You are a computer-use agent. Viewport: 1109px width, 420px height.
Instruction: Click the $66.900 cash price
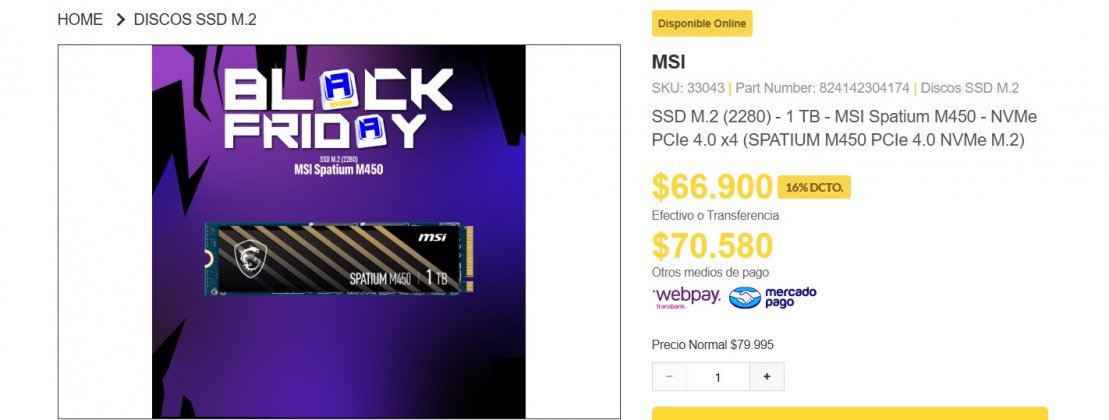[x=712, y=187]
